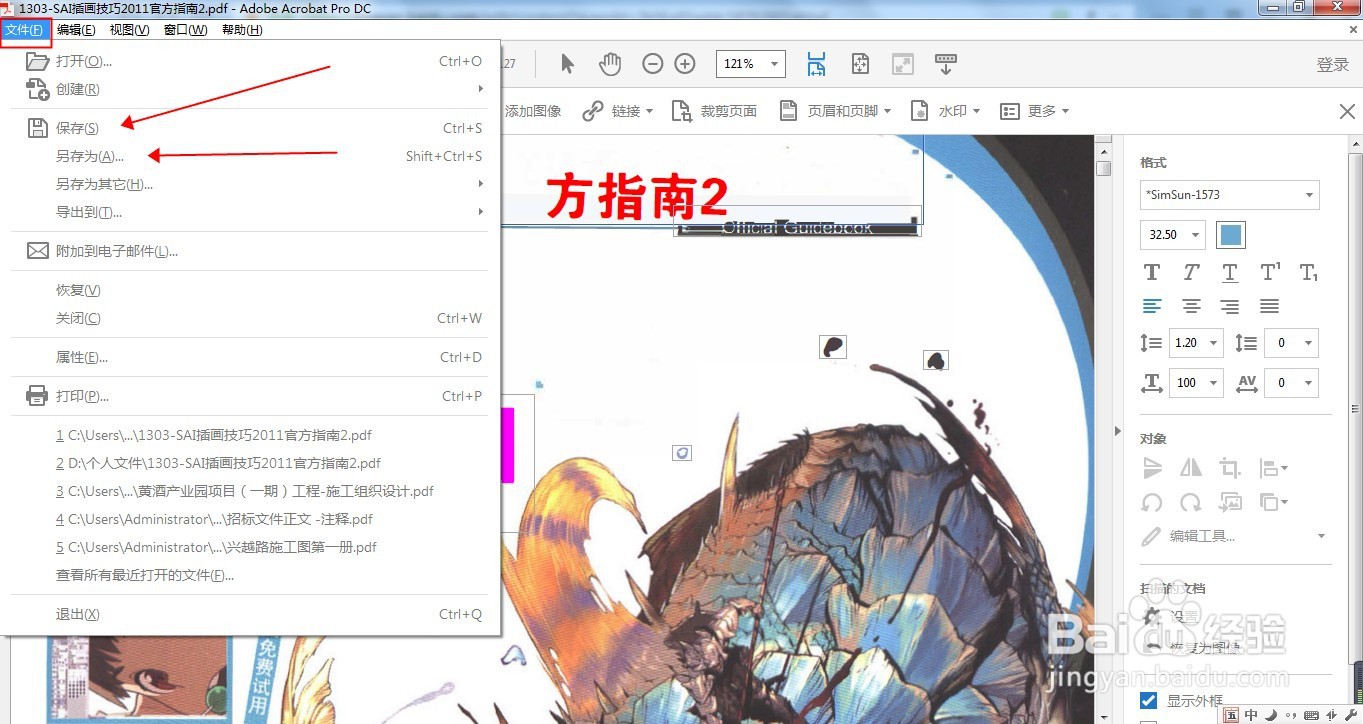Screen dimensions: 1363x724
Task: Select the Hand pan tool
Action: coord(610,63)
